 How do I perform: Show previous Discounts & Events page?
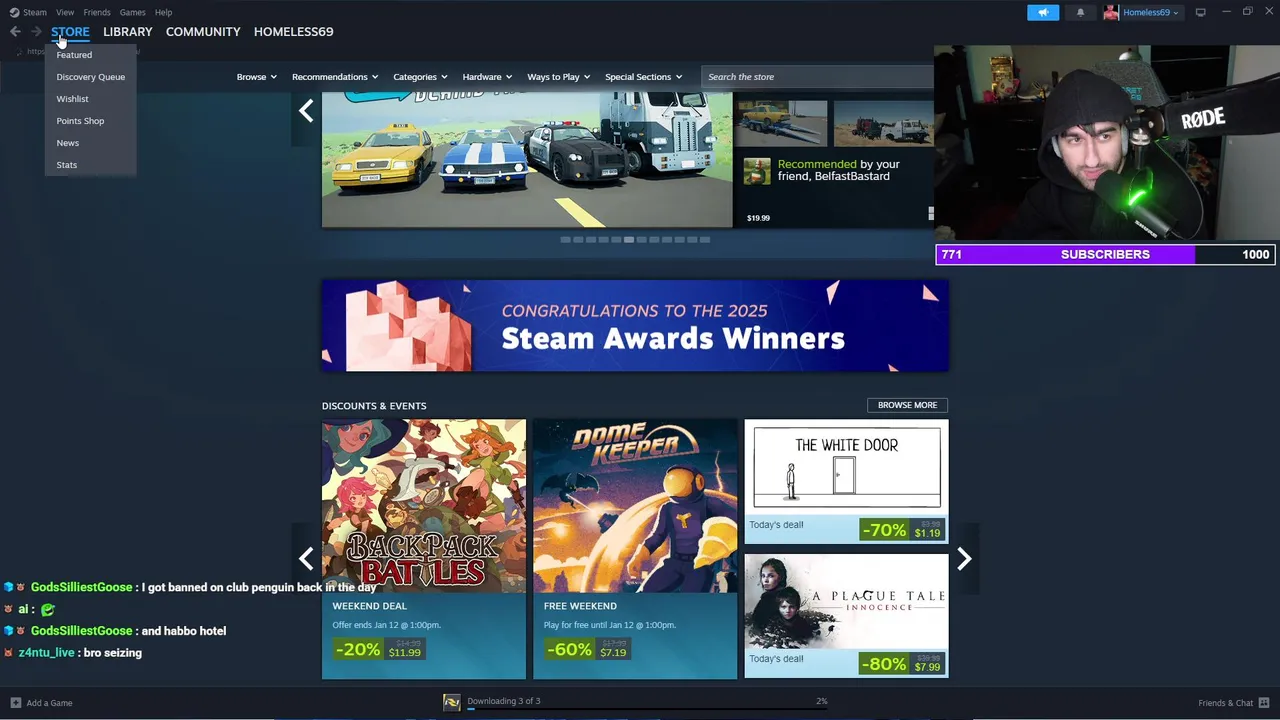pyautogui.click(x=306, y=559)
